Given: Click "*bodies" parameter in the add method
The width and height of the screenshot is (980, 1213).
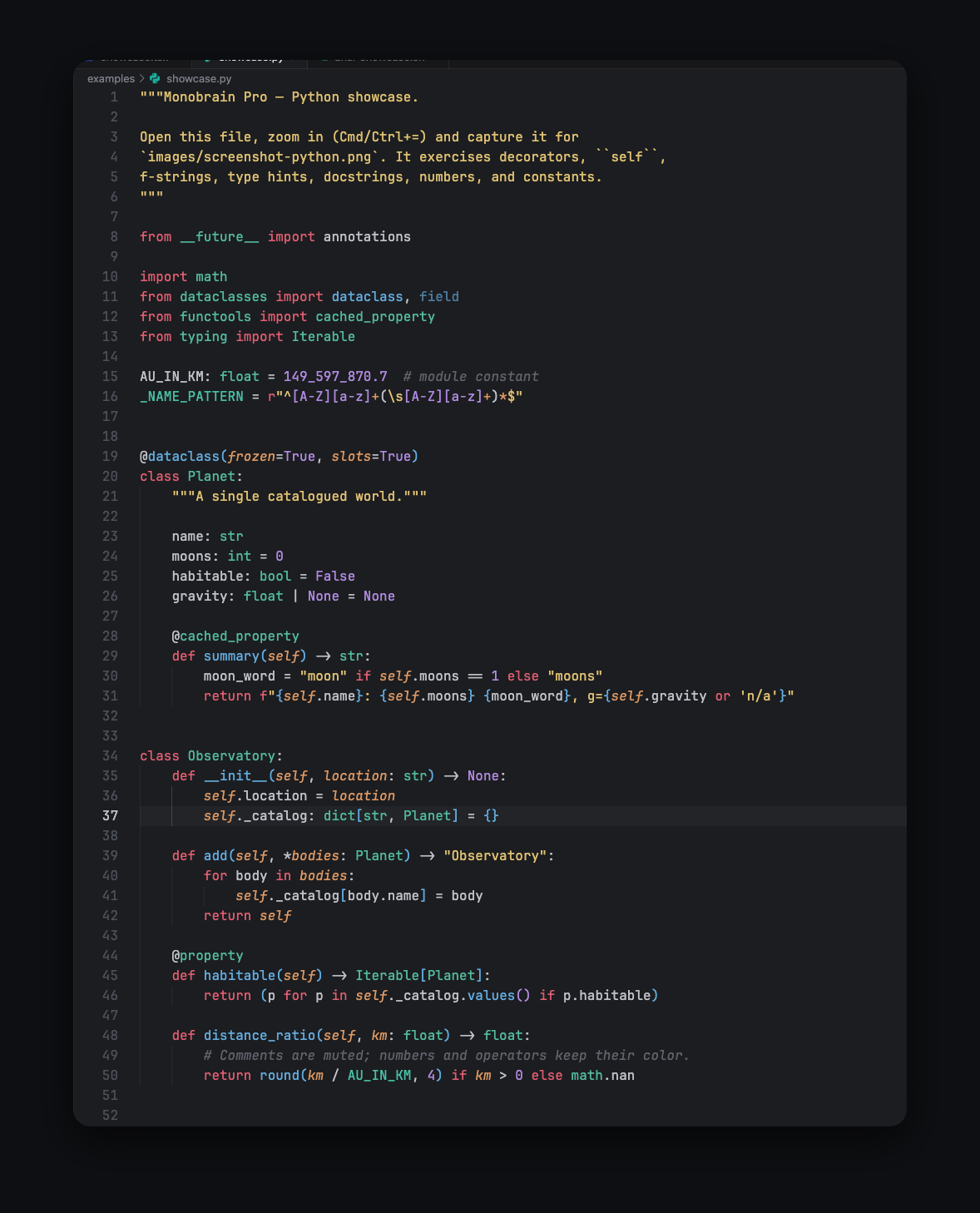Looking at the screenshot, I should 311,855.
